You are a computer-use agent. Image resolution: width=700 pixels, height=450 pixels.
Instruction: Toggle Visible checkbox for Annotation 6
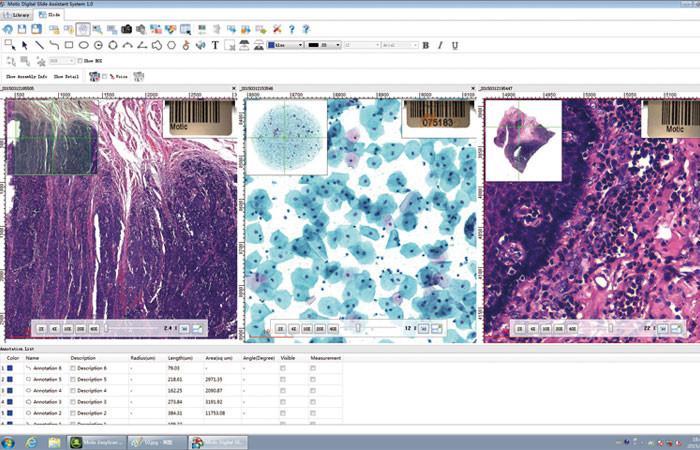click(283, 369)
